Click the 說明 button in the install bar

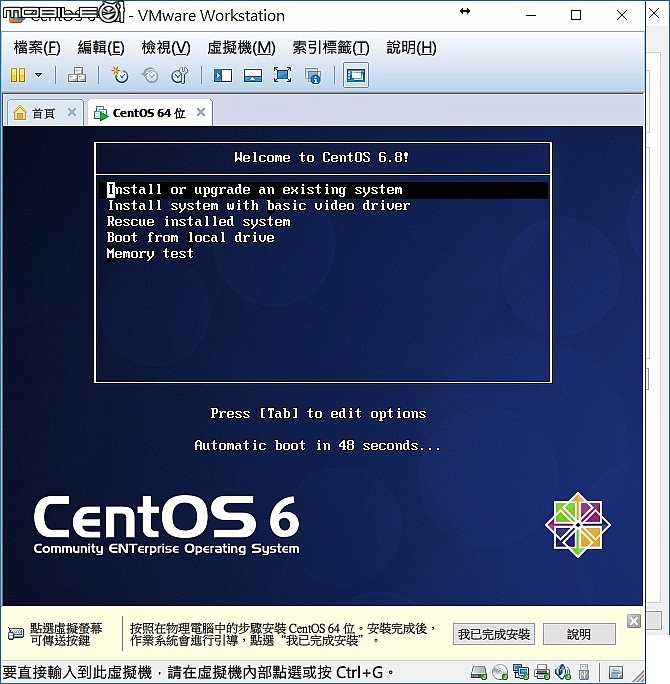point(579,634)
